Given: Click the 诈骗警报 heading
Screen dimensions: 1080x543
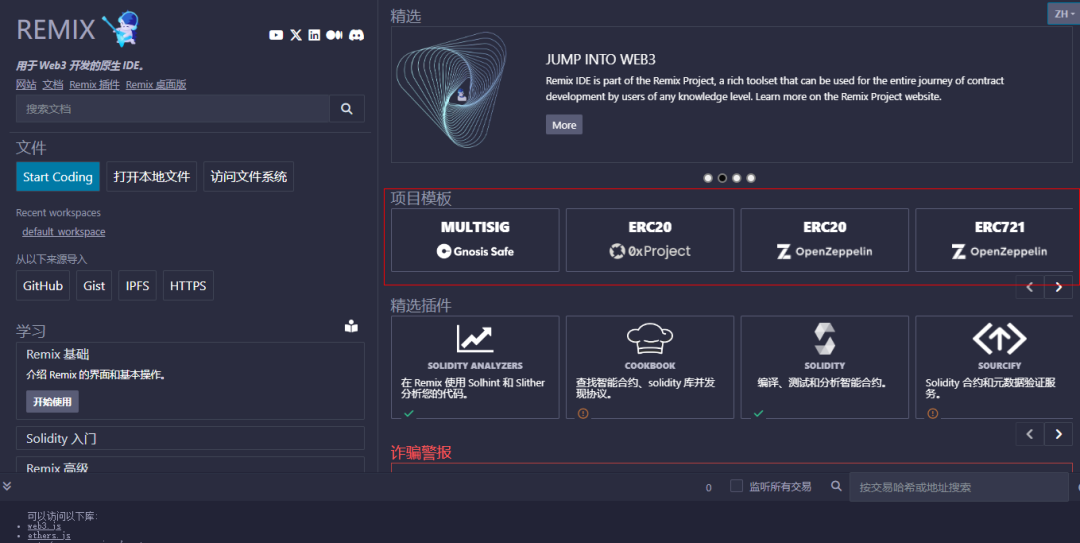Looking at the screenshot, I should click(421, 452).
